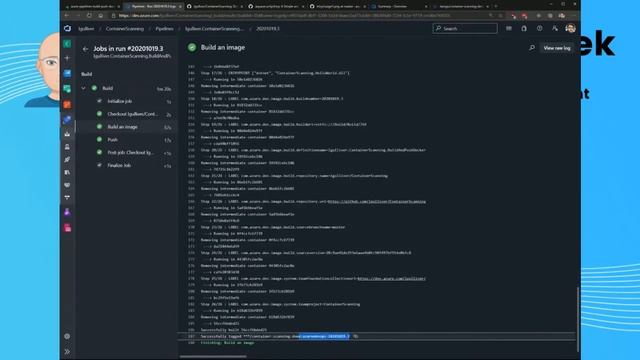
Task: Click the browser home button
Action: (x=100, y=16)
